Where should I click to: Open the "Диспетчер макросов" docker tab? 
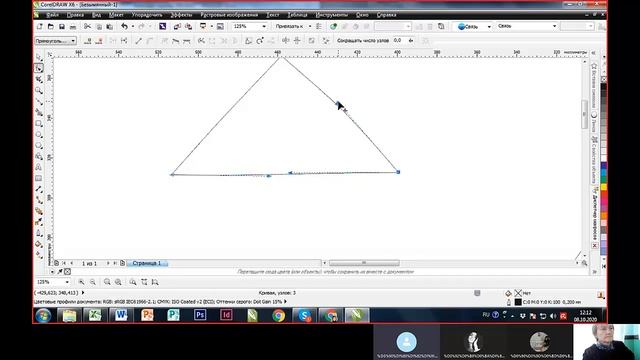(x=594, y=214)
